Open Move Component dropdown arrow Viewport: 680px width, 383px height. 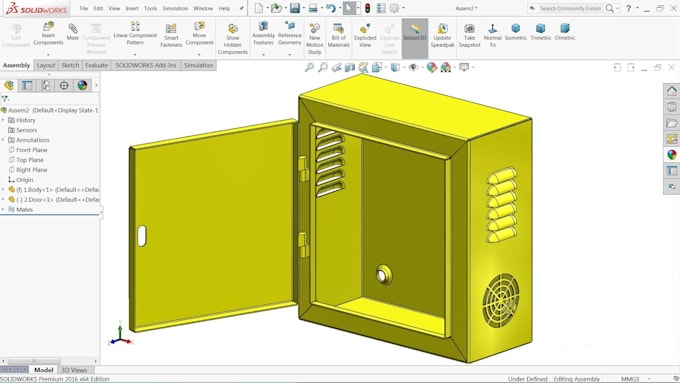199,55
